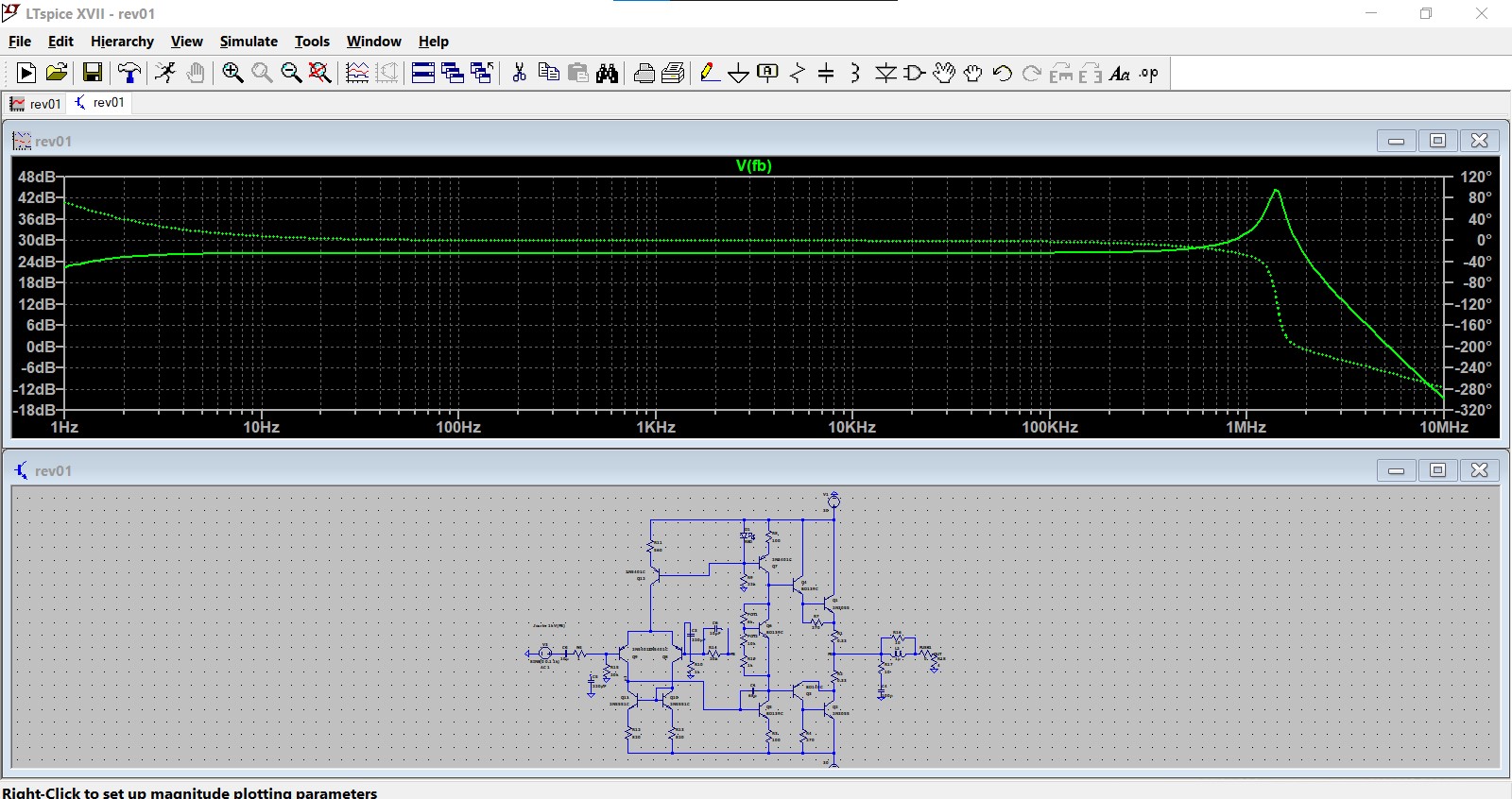Save the file with the floppy disk icon
1512x799 pixels.
point(93,73)
